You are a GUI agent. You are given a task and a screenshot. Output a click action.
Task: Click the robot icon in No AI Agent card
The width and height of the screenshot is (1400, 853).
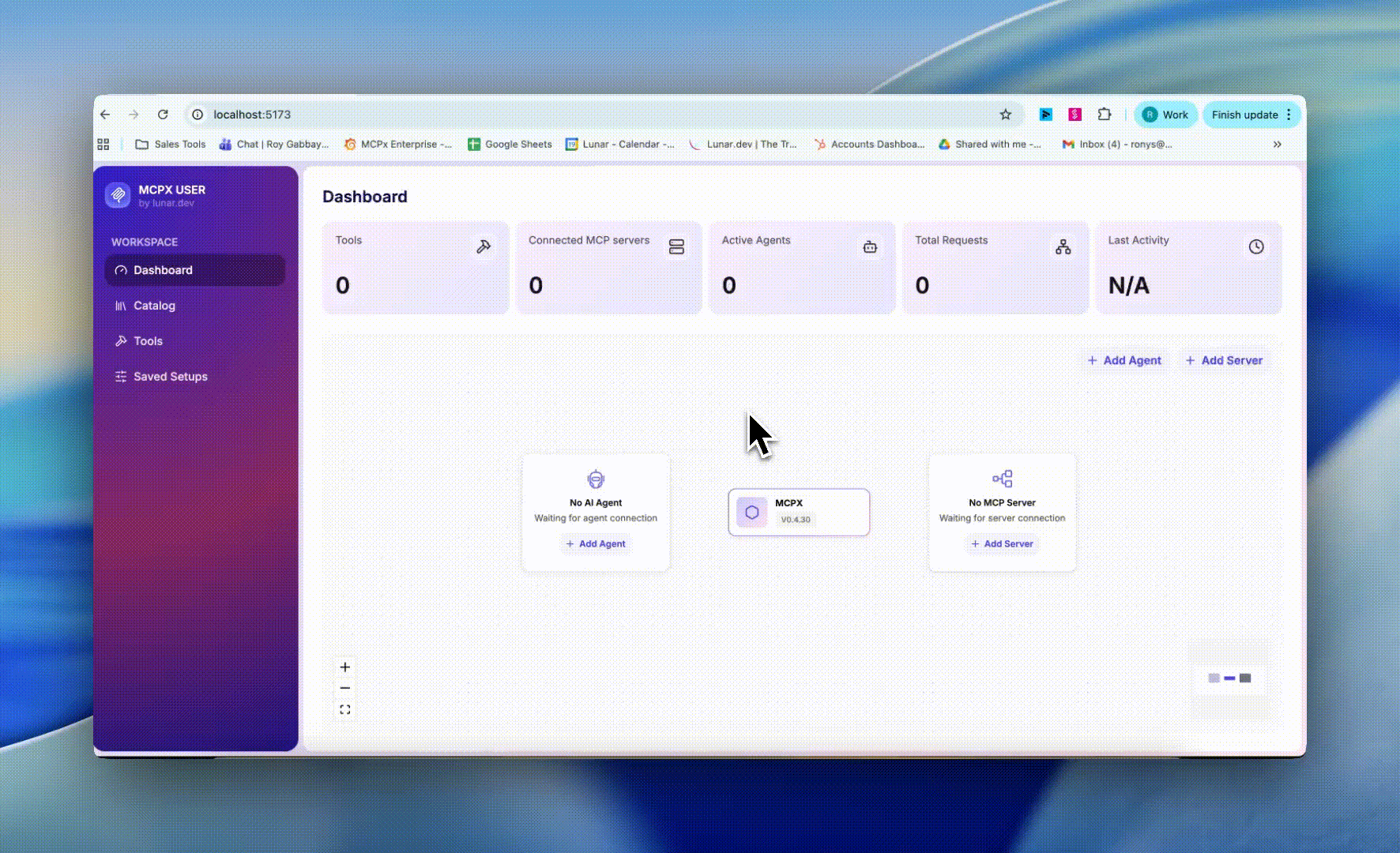tap(596, 479)
